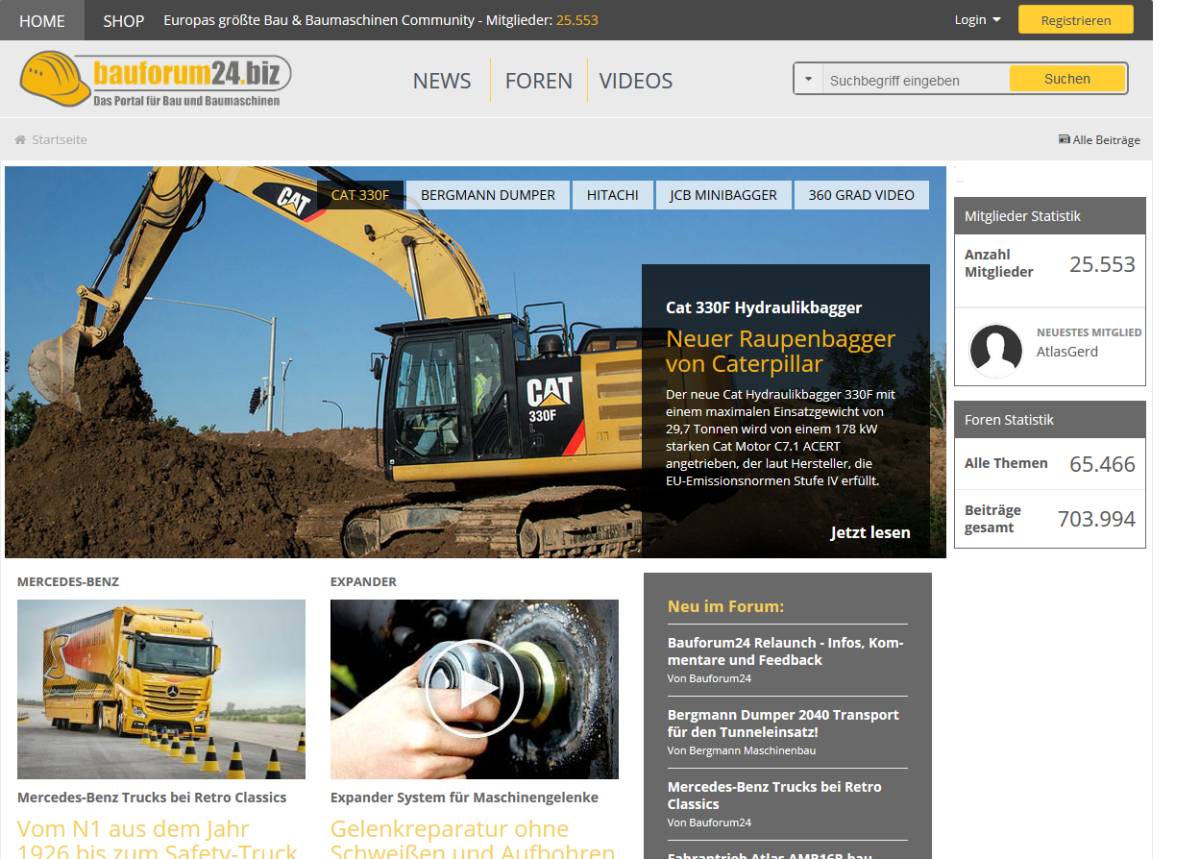Click Cat 330F Hydraulikbagger subtitle
This screenshot has height=859, width=1200.
coord(764,308)
